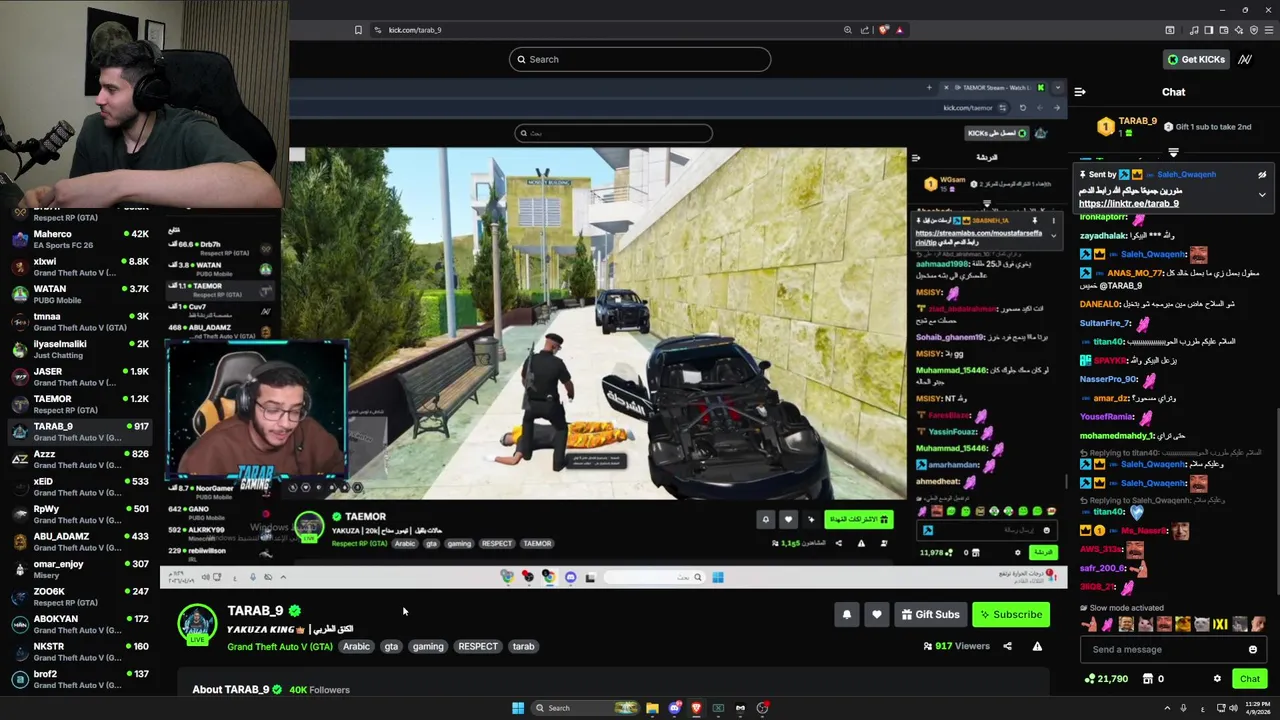Open the Leo AI sparkle icon
The image size is (1280, 720).
click(x=1239, y=30)
